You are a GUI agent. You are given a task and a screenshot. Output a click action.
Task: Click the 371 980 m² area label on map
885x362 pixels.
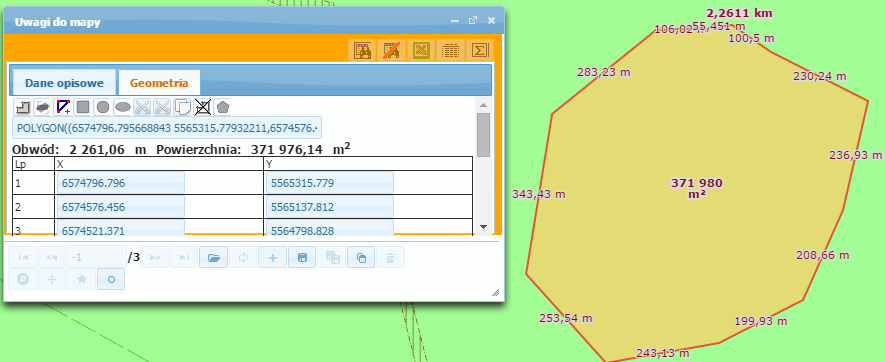(x=697, y=188)
